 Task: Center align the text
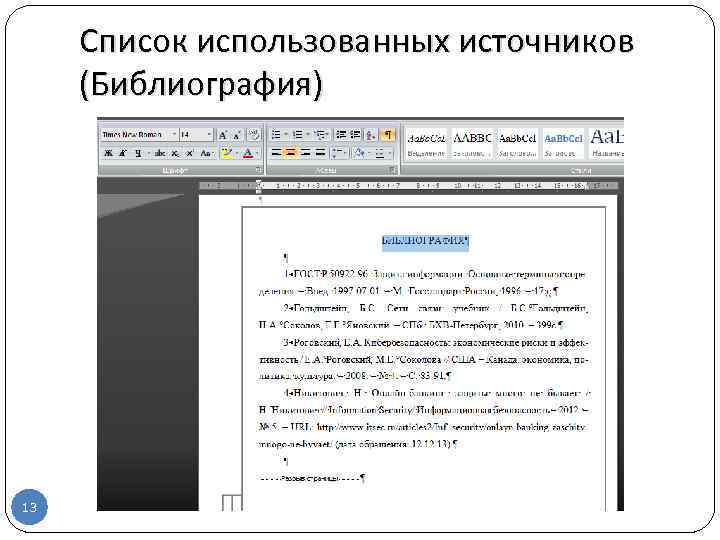pyautogui.click(x=291, y=153)
